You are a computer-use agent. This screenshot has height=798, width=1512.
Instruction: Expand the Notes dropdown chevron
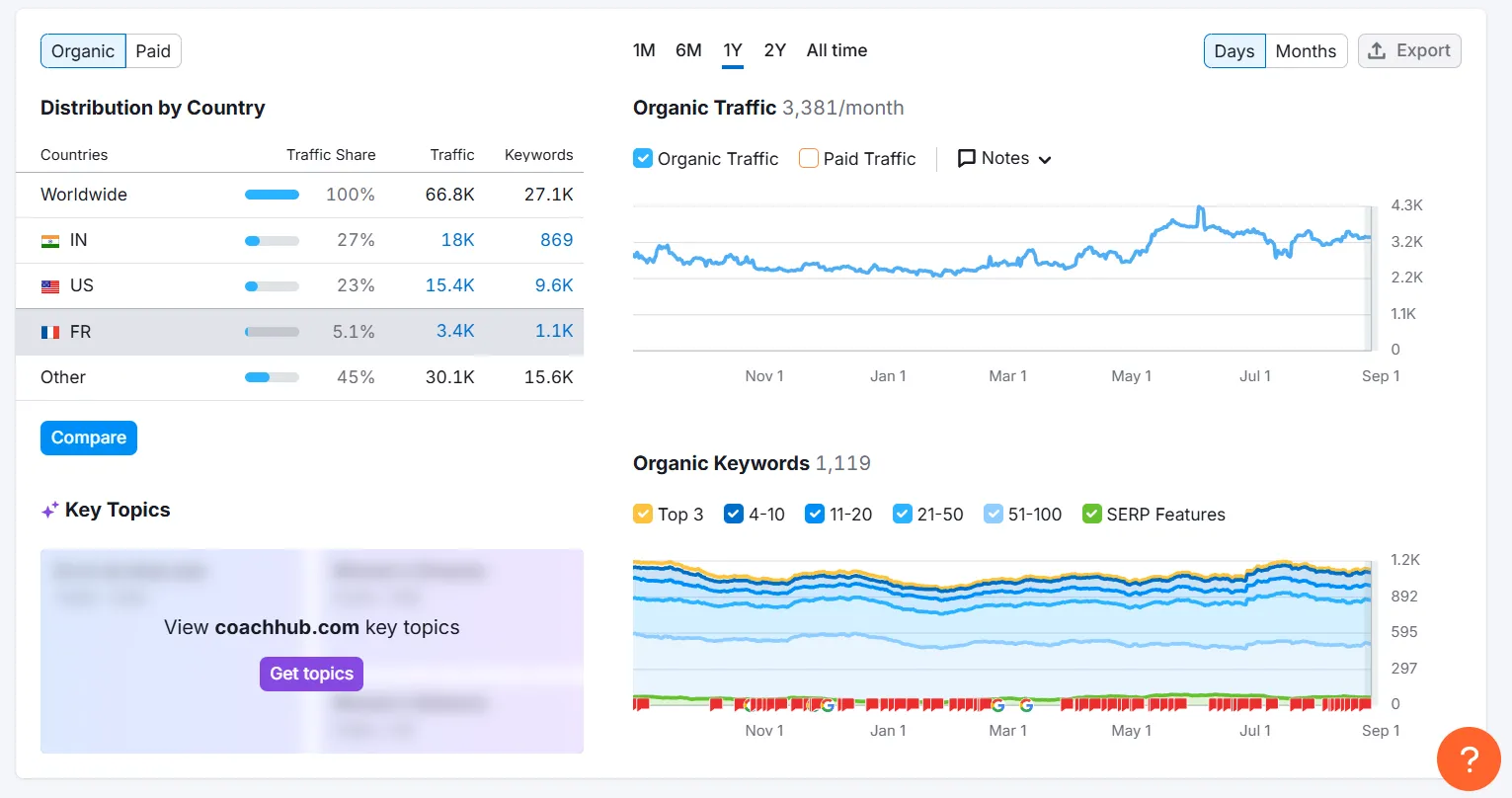(x=1045, y=160)
